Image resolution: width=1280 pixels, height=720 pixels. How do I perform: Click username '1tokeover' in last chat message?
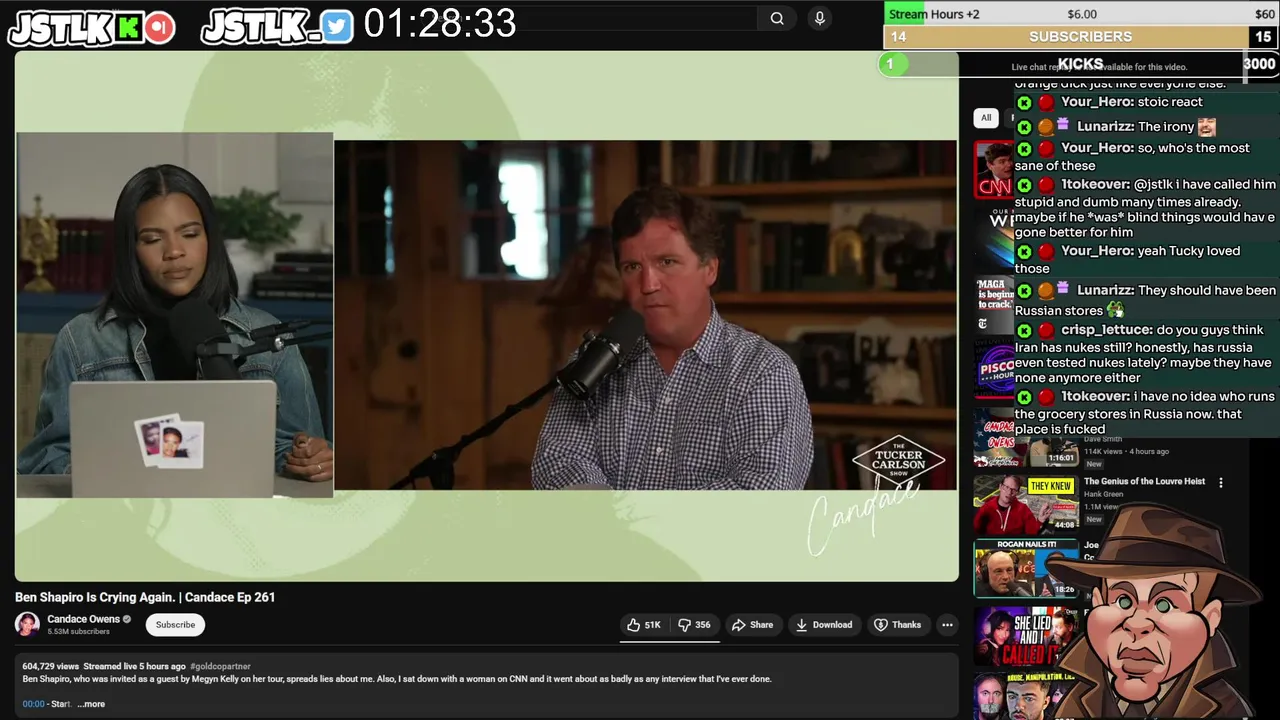pos(1095,397)
